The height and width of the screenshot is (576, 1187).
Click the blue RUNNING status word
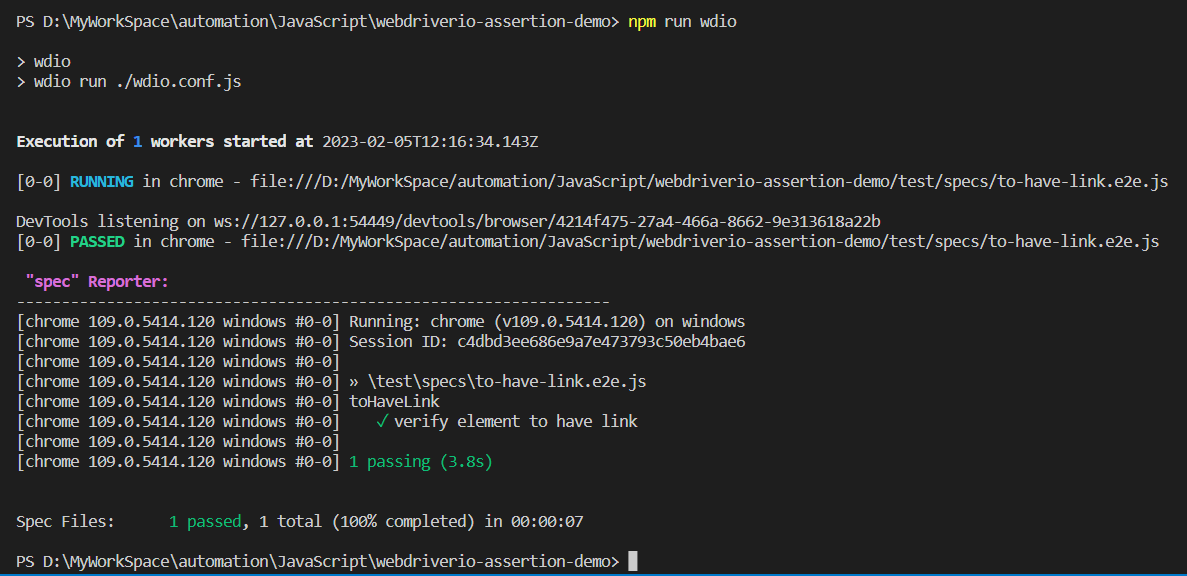(101, 182)
